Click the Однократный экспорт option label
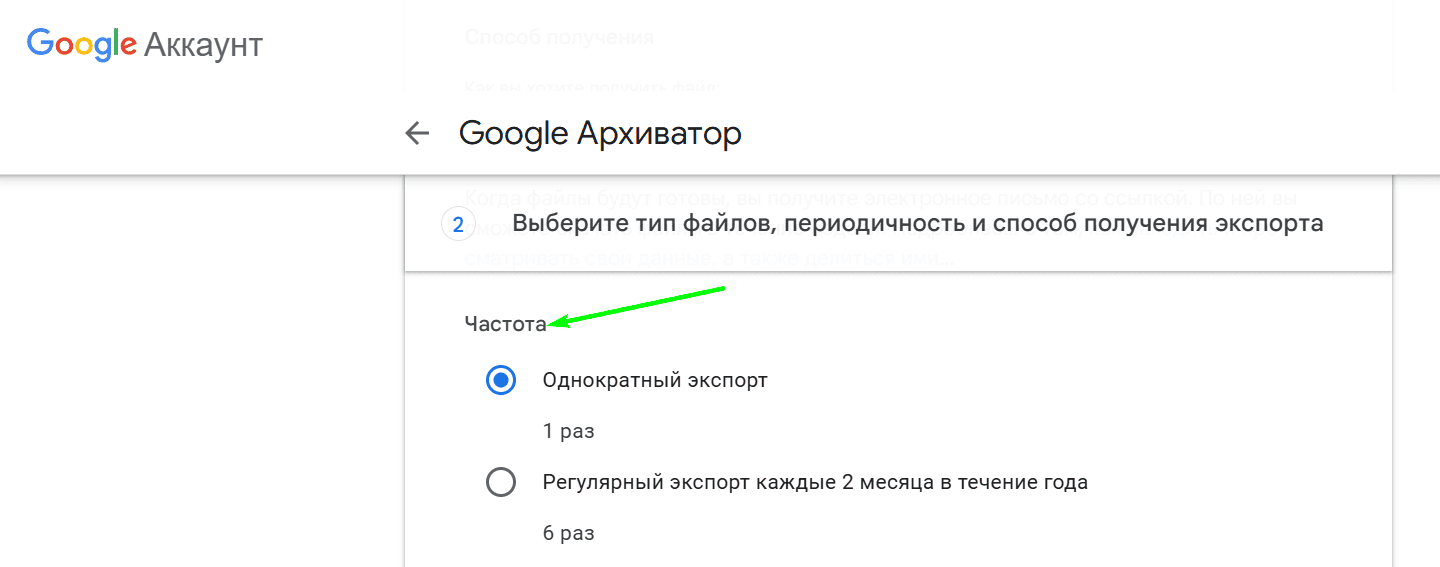Viewport: 1440px width, 567px height. tap(655, 381)
